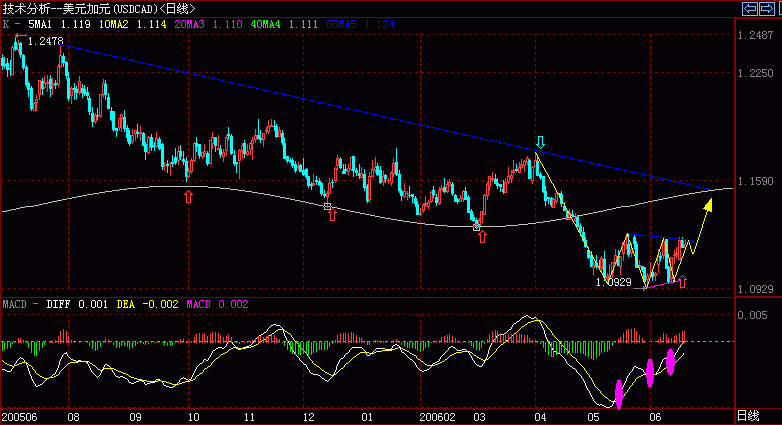The image size is (782, 425).
Task: Click the 01 month axis label
Action: point(367,417)
